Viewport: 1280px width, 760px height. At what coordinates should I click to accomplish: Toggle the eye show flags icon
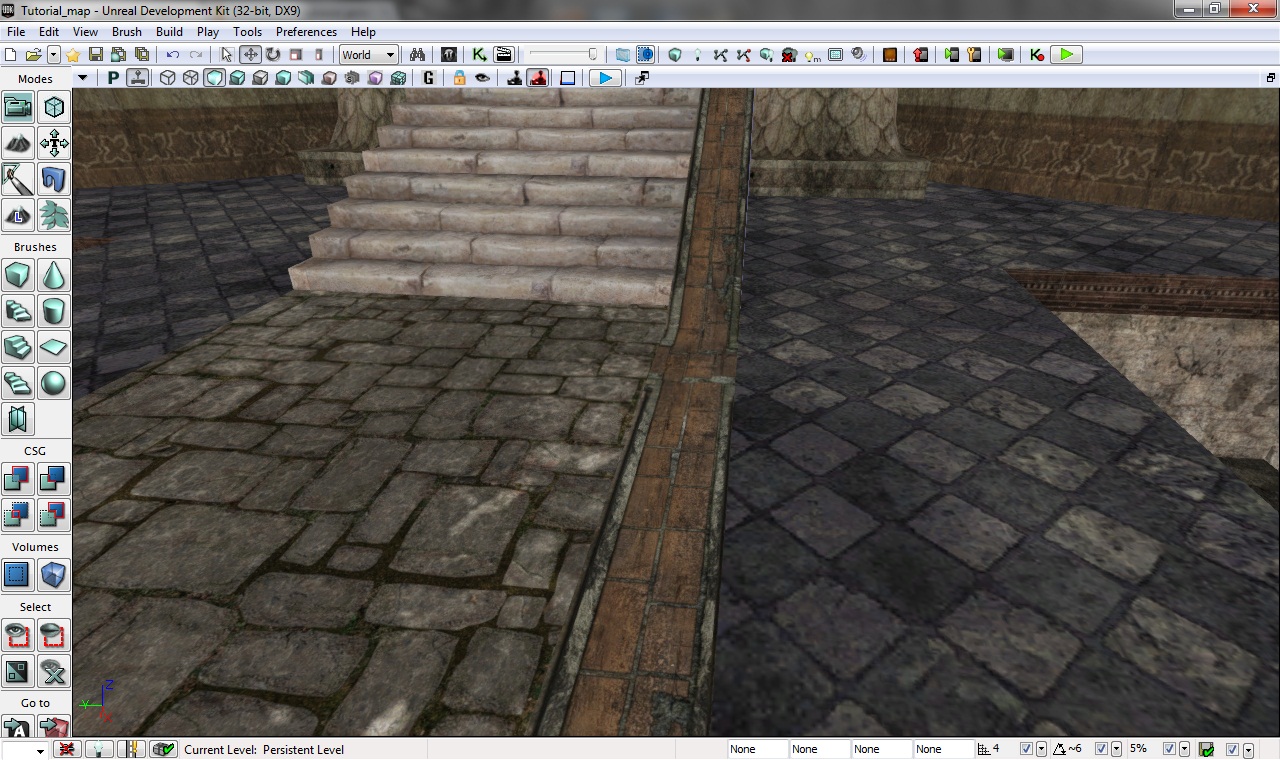(x=483, y=78)
